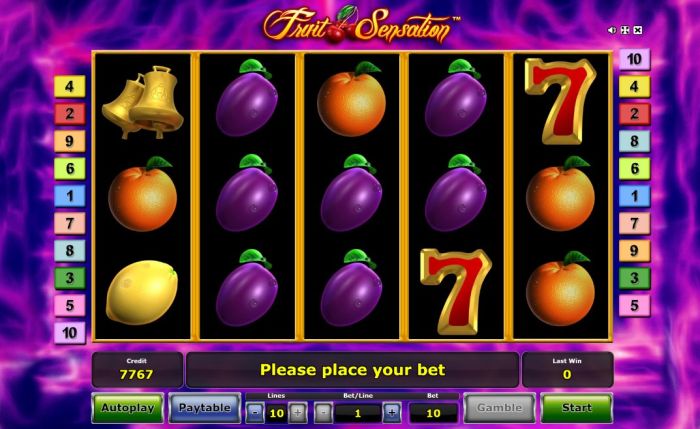
Task: Mute the game sound speaker icon
Action: point(612,30)
